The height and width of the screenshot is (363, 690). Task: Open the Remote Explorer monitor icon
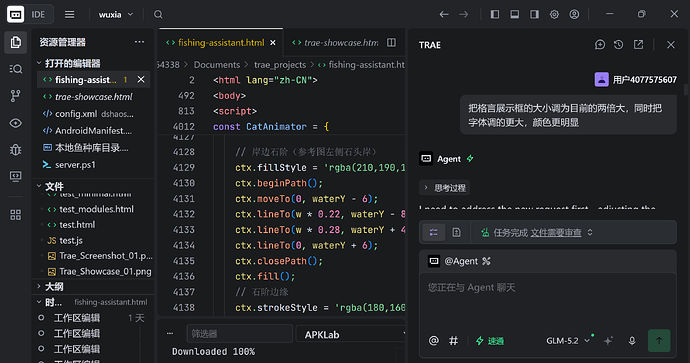pos(15,176)
